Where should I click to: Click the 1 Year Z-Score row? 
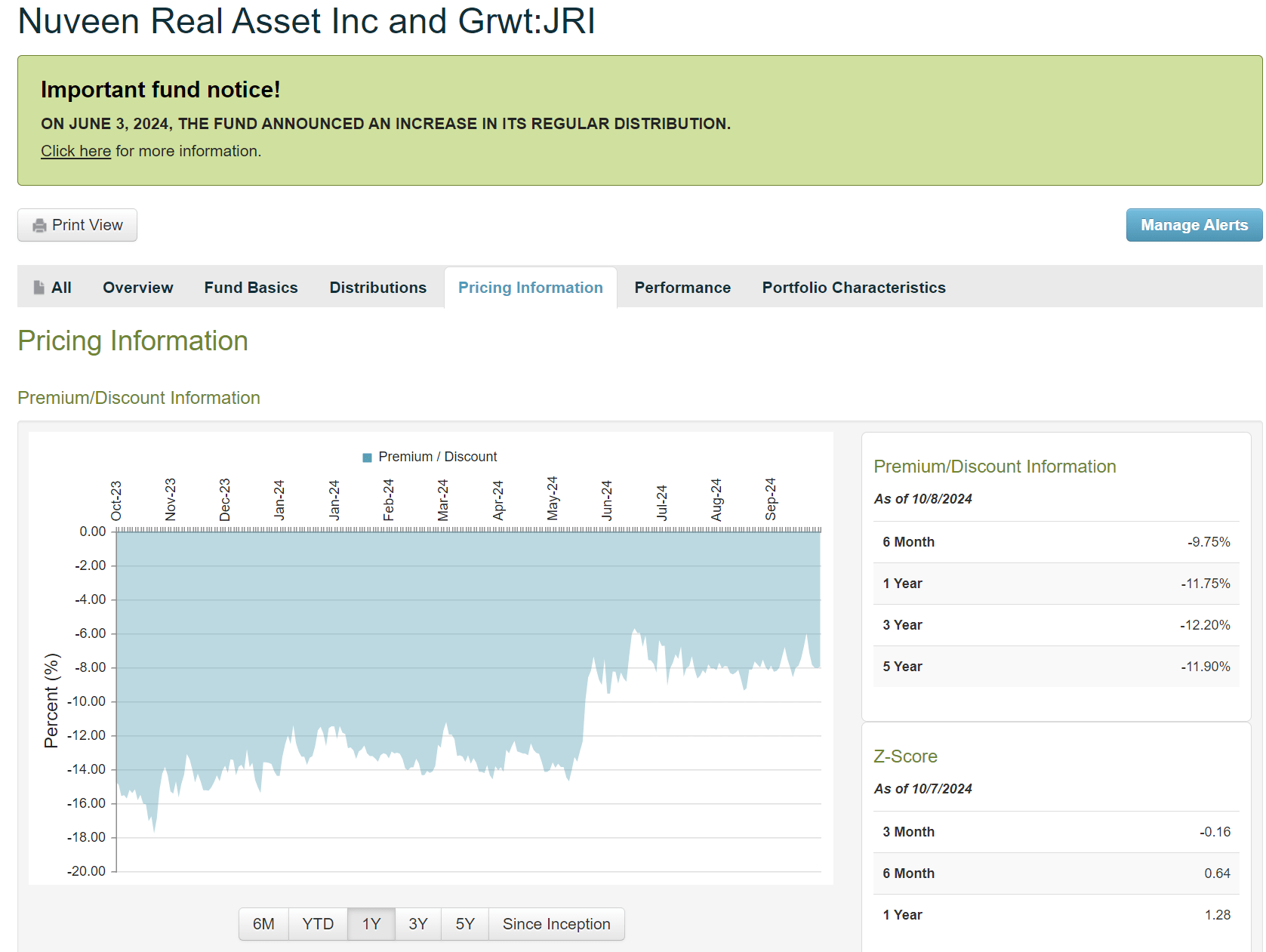(x=1055, y=914)
